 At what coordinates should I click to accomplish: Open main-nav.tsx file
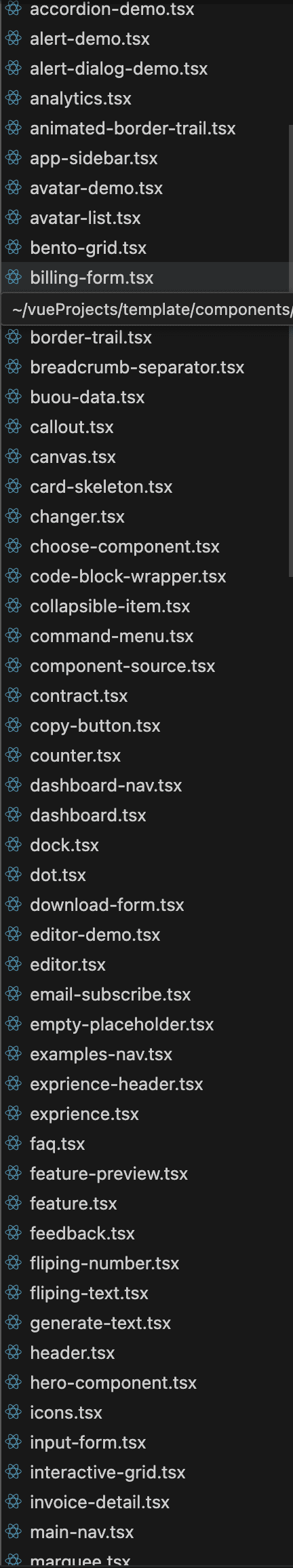(x=145, y=1532)
